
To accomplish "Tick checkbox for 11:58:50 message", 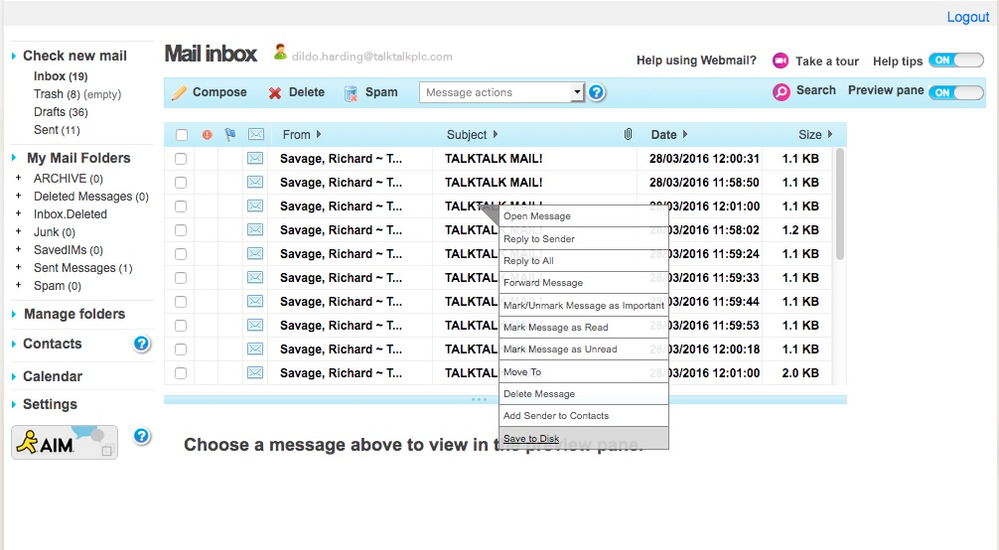I will (x=181, y=182).
